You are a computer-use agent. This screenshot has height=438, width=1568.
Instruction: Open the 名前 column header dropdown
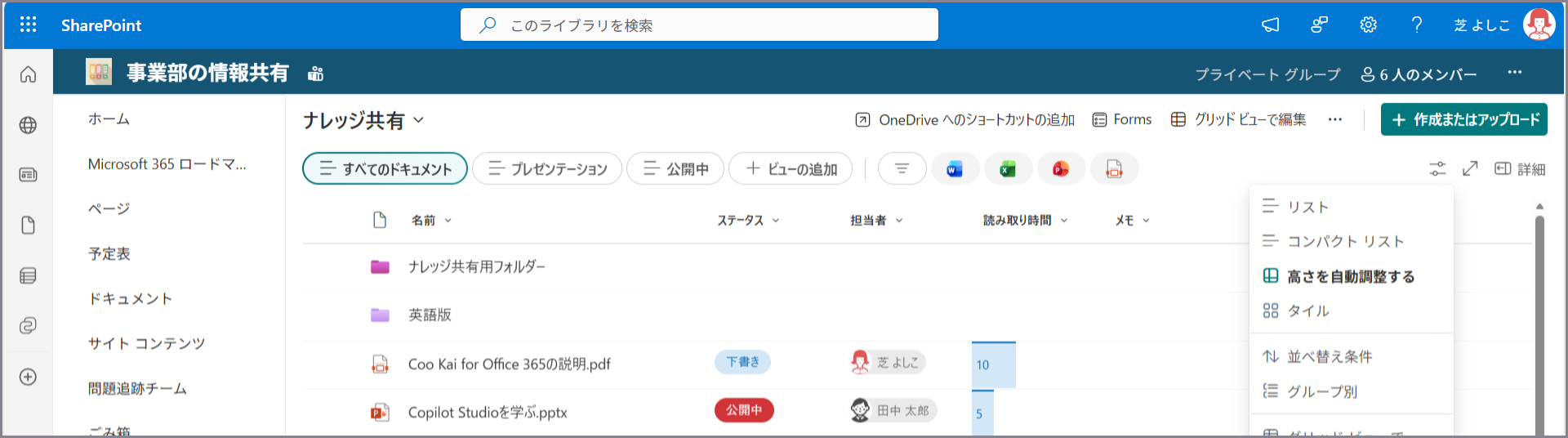(x=431, y=221)
